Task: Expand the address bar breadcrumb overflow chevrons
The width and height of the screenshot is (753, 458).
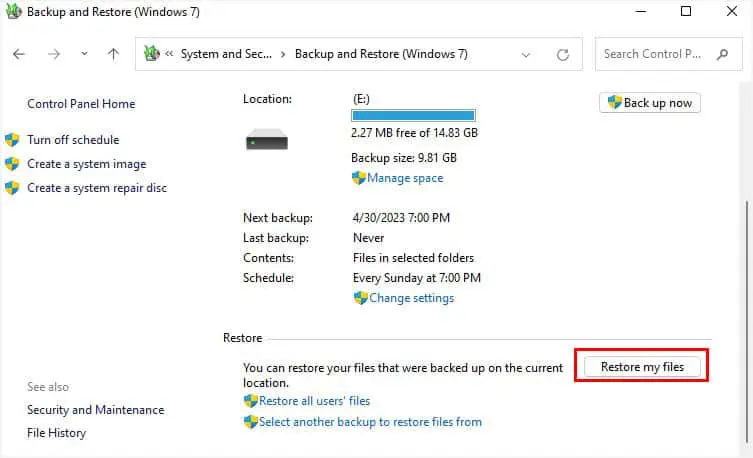Action: [169, 54]
